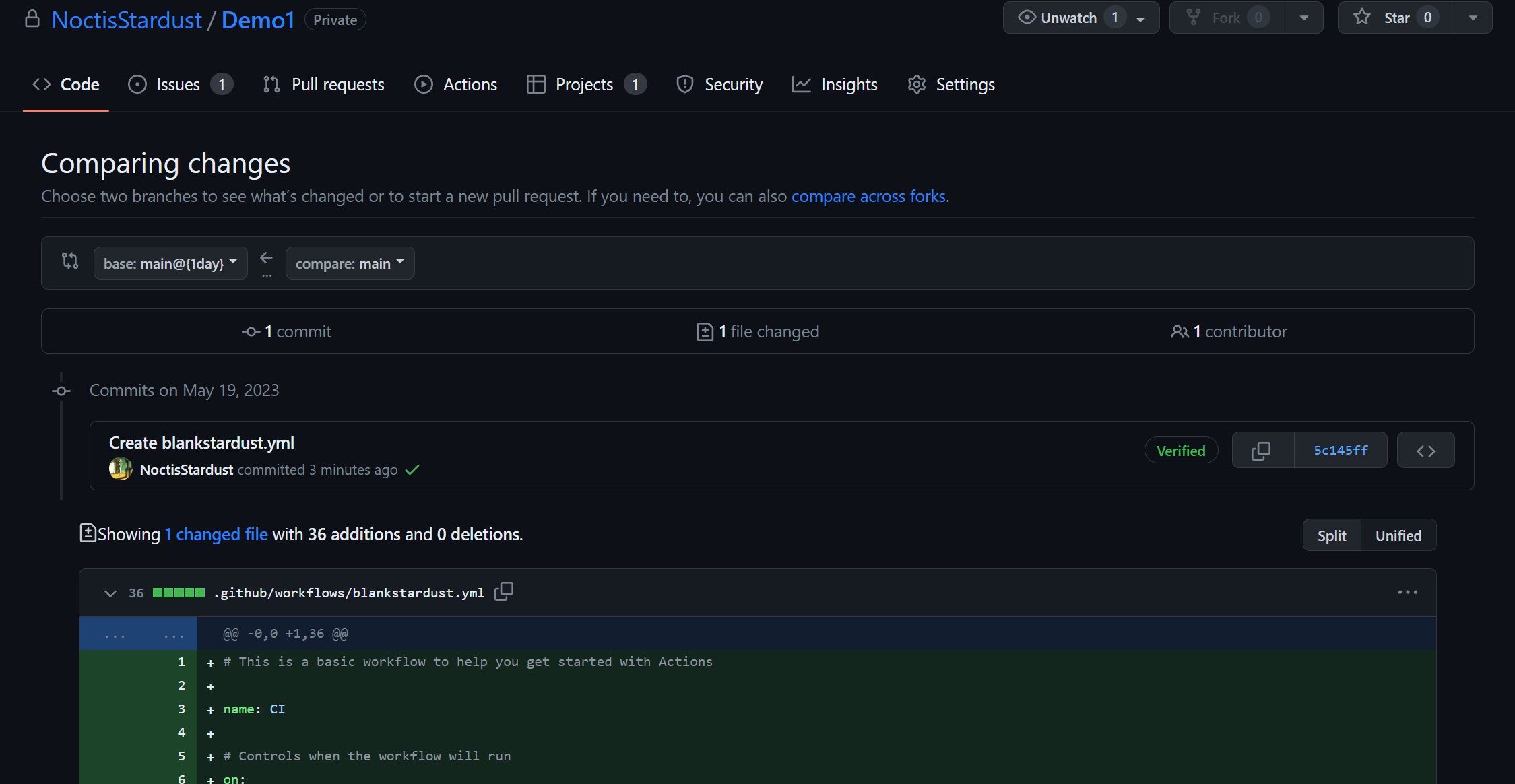
Task: Browse repository at this commit point
Action: 1425,451
